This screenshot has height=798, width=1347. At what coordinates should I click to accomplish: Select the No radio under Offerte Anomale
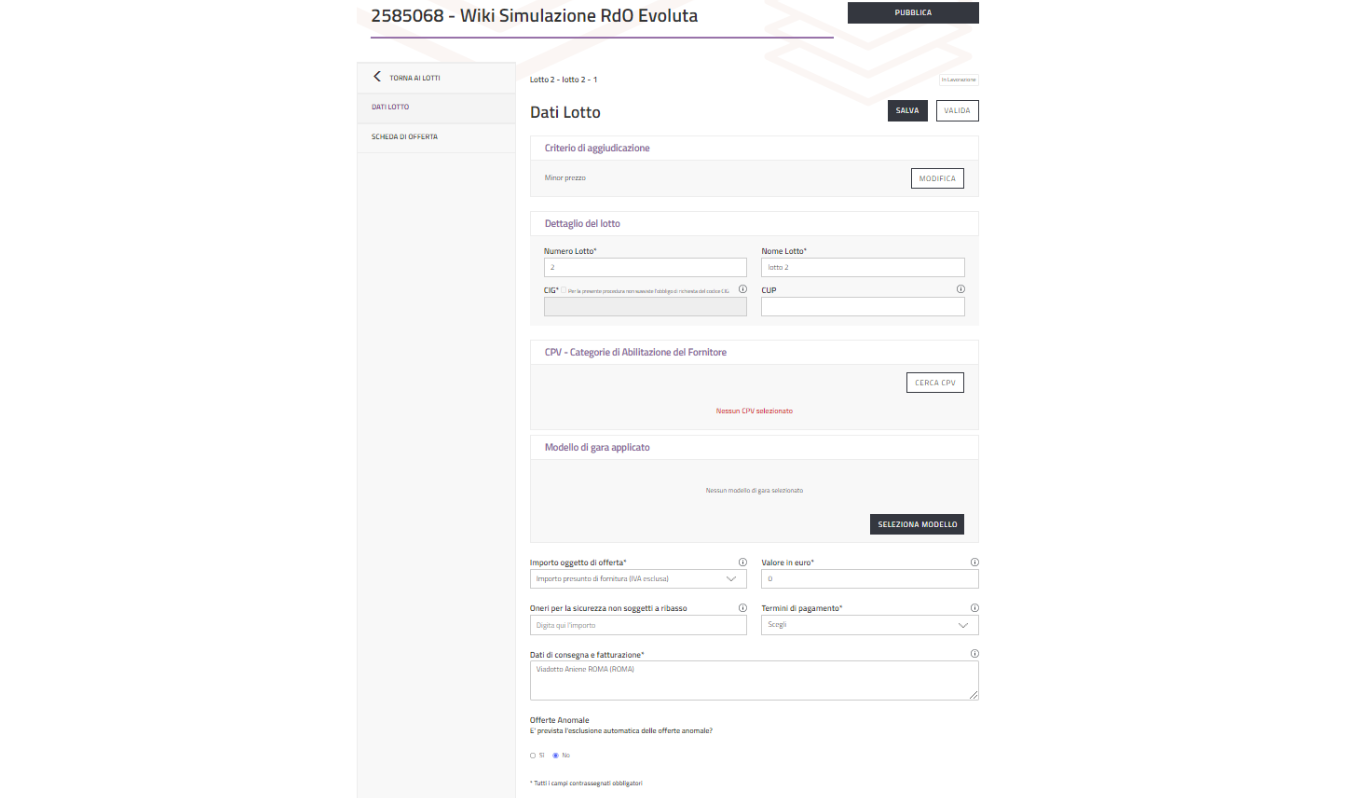[x=555, y=755]
